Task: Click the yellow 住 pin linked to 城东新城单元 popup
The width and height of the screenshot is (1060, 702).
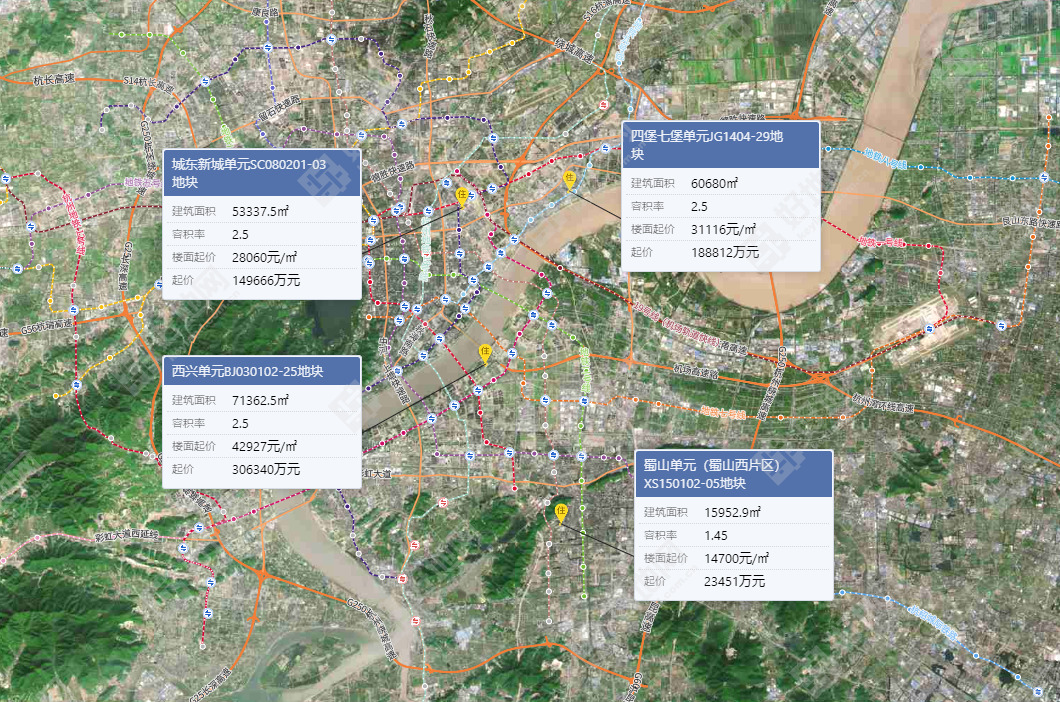Action: [x=462, y=194]
